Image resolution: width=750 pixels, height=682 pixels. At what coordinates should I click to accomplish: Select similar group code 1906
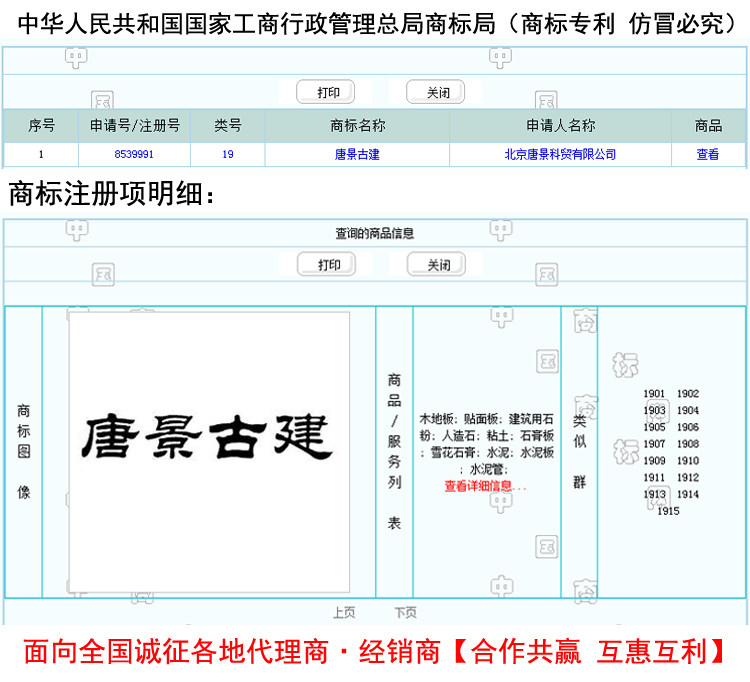coord(688,427)
